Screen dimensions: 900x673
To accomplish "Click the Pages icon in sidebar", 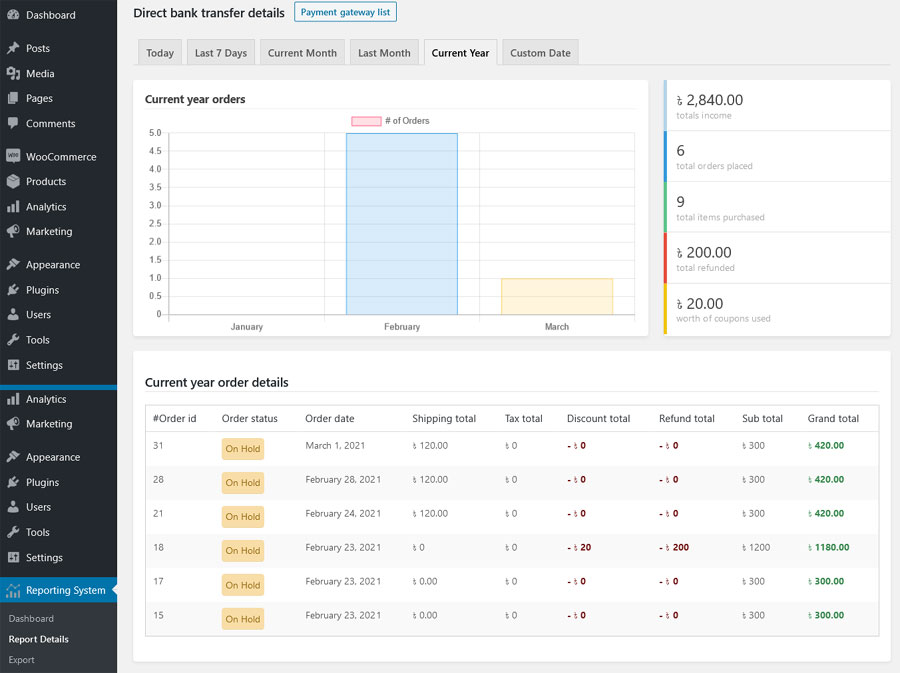I will tap(13, 98).
